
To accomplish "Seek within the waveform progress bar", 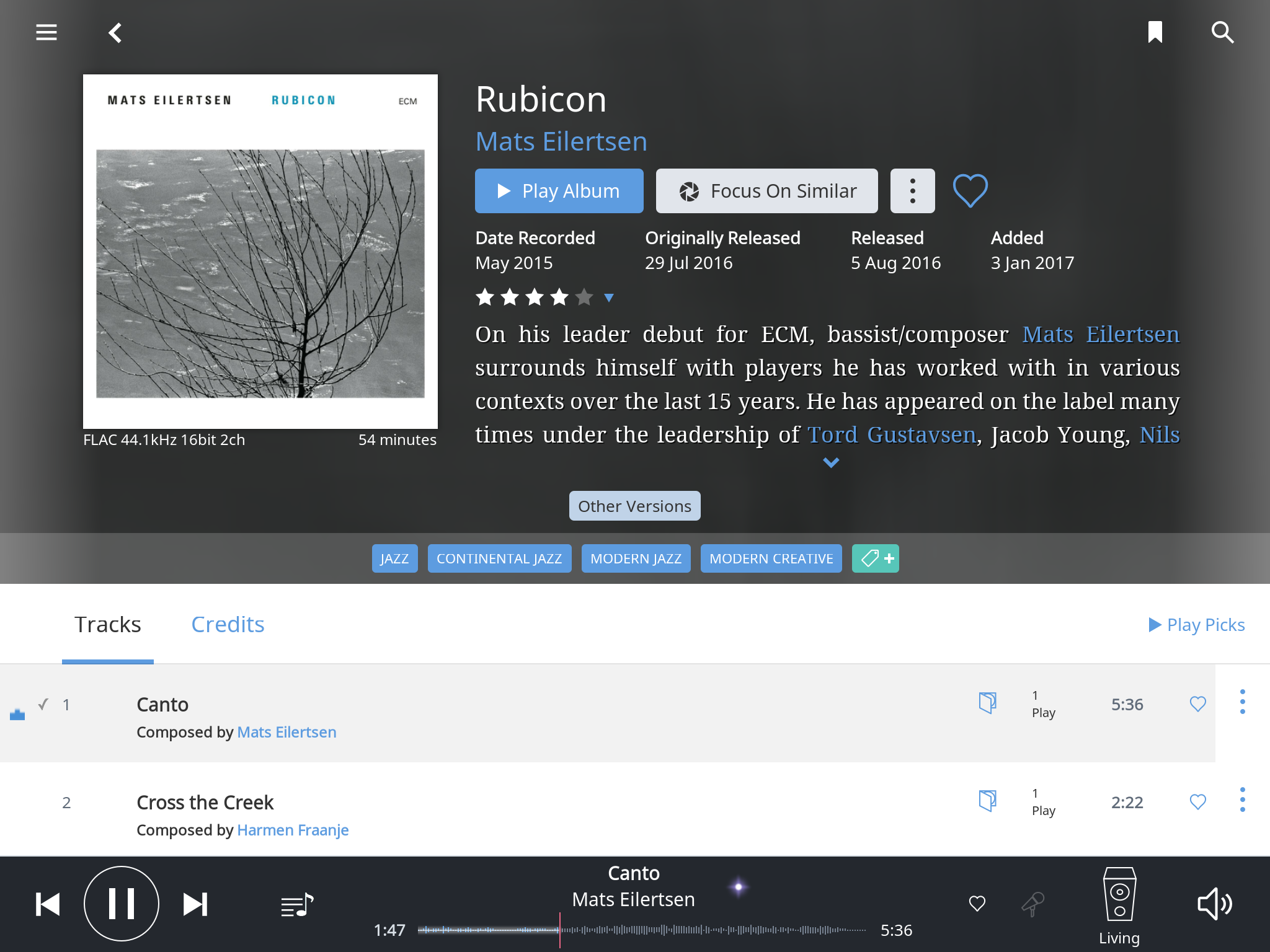I will [642, 930].
